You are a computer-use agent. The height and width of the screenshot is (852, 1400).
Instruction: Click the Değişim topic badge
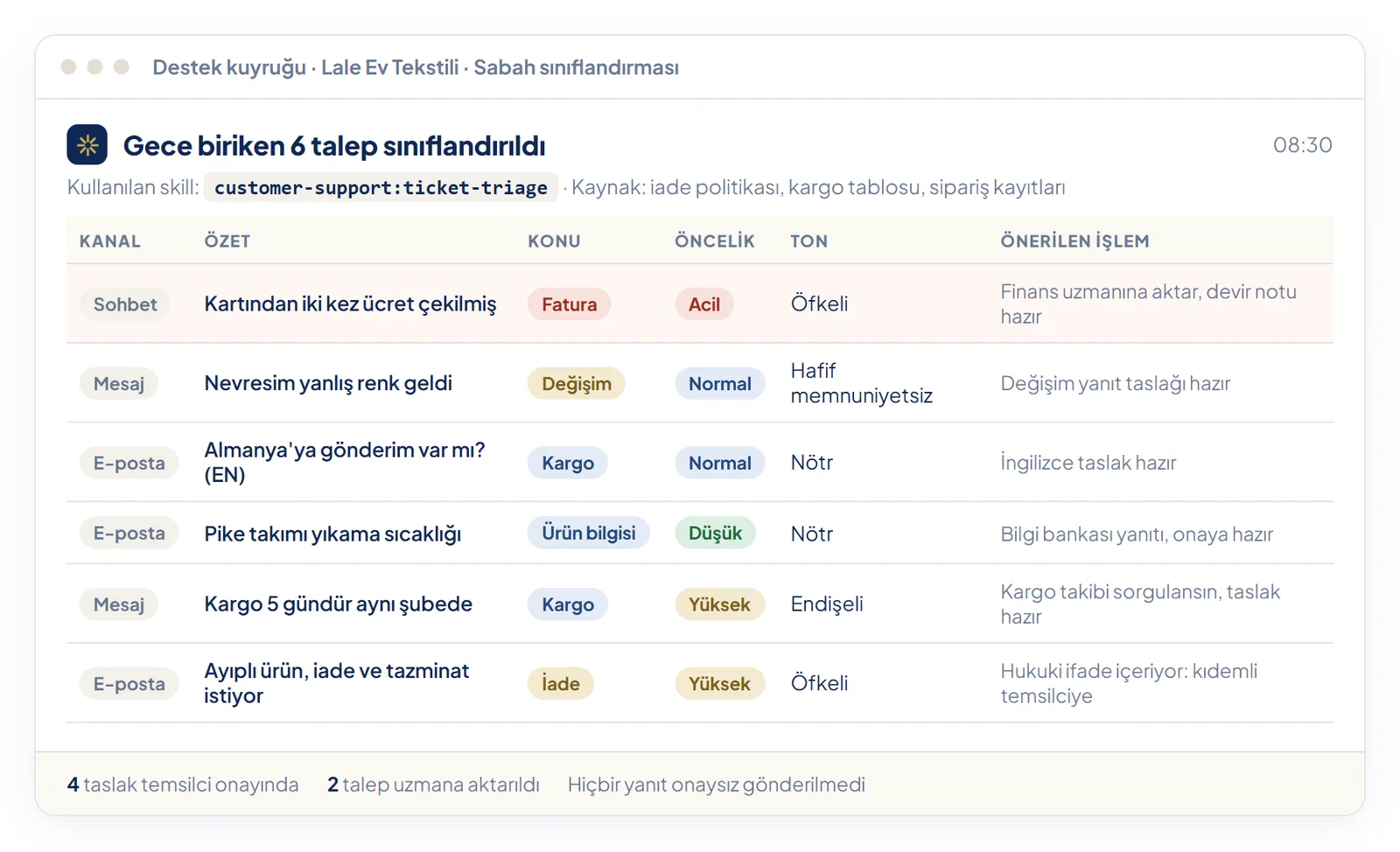pos(576,384)
